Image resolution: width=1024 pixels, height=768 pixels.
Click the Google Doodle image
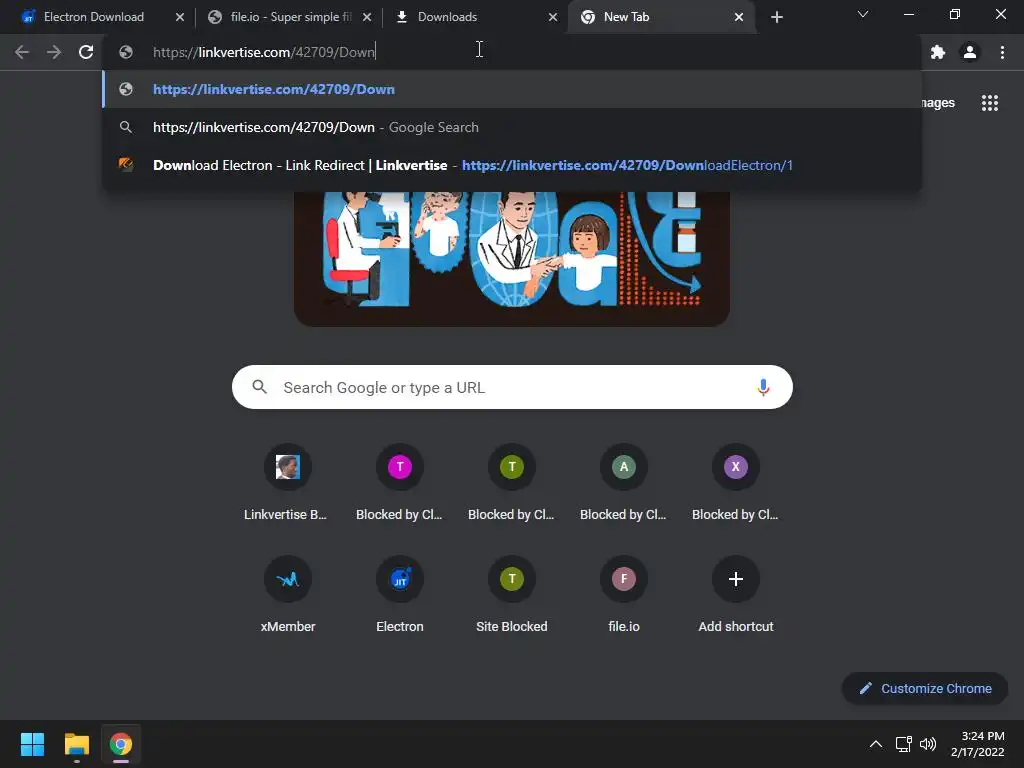[x=511, y=259]
